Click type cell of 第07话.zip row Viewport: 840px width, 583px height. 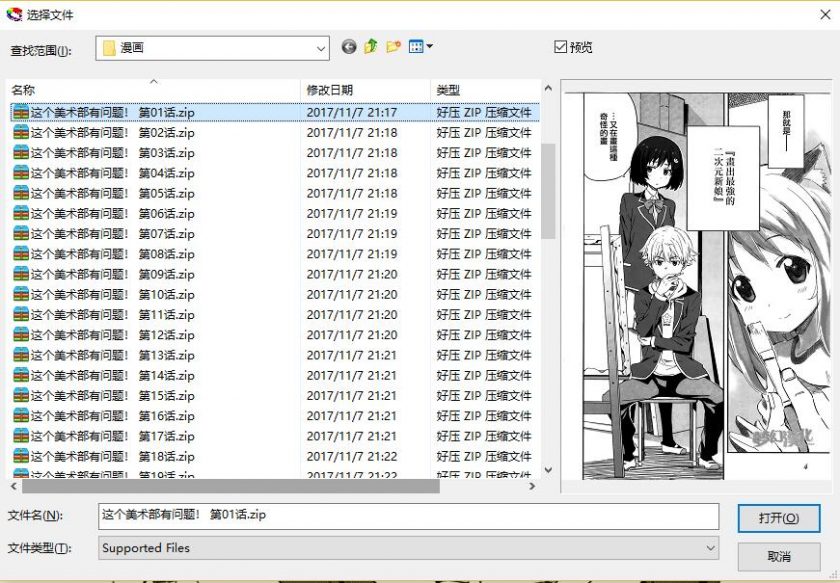pyautogui.click(x=484, y=234)
